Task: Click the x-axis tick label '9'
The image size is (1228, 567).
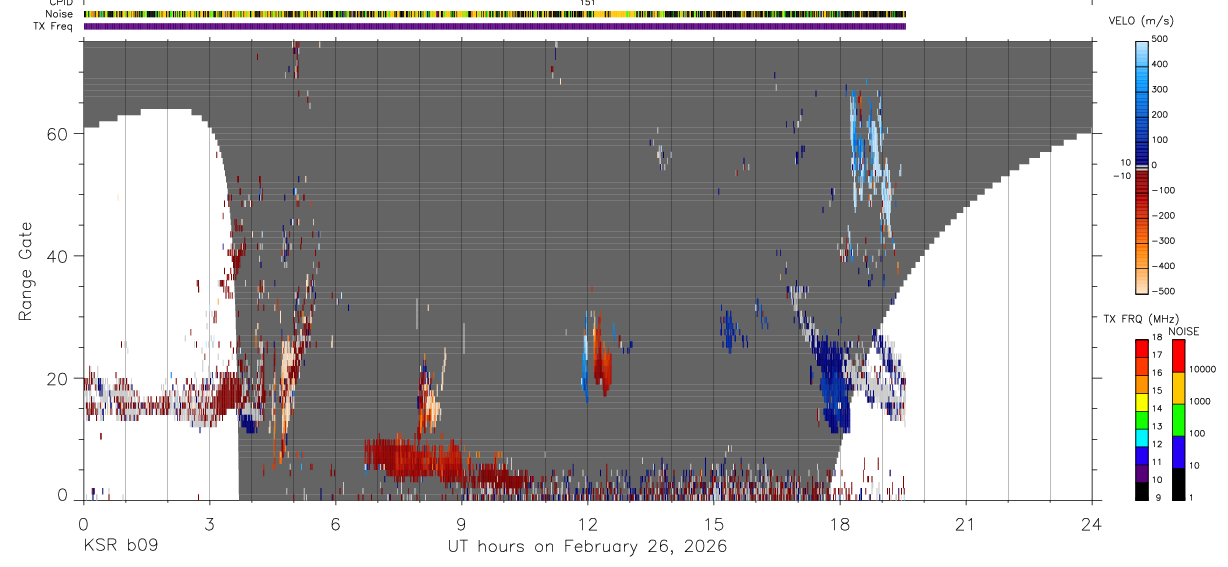Action: tap(461, 523)
